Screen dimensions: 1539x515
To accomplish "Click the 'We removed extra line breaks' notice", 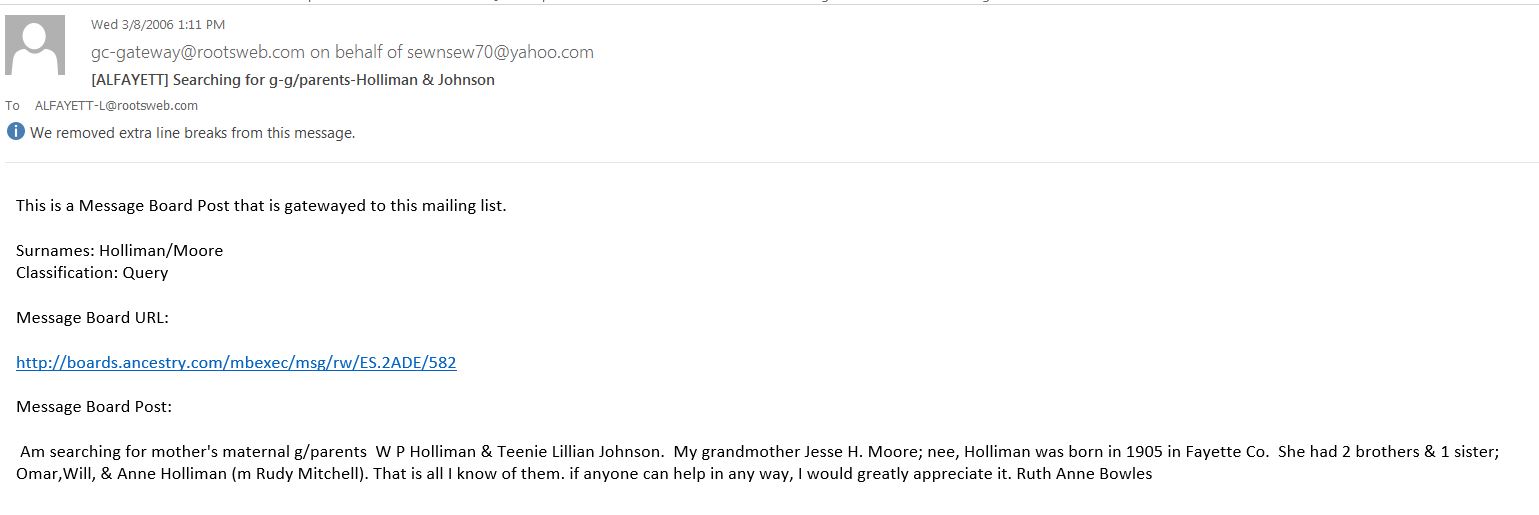I will coord(193,132).
